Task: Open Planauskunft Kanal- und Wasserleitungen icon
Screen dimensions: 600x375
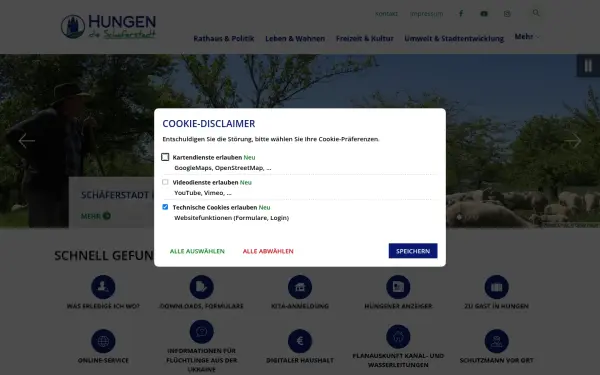Action: [398, 336]
